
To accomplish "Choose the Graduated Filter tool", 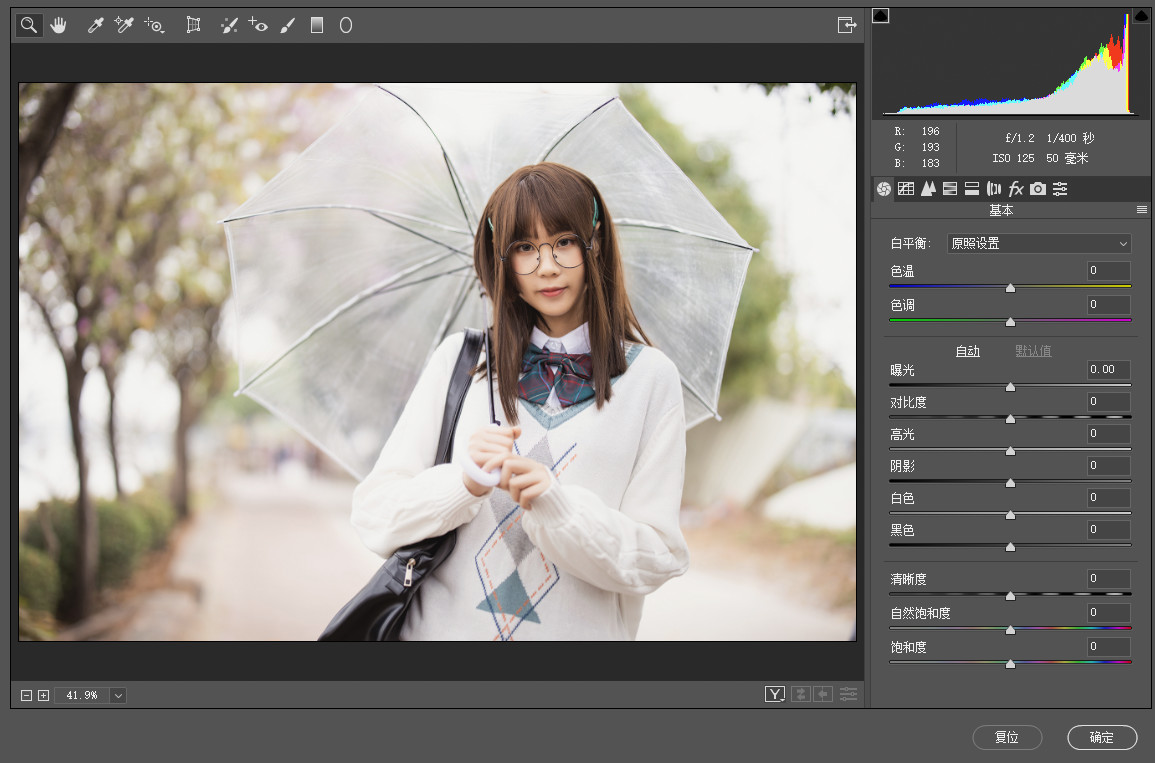I will (317, 26).
